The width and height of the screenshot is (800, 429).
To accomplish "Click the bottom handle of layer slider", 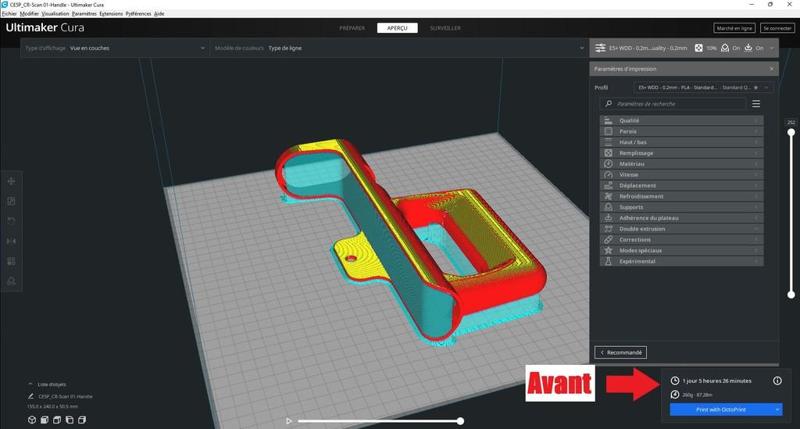I will pos(791,294).
